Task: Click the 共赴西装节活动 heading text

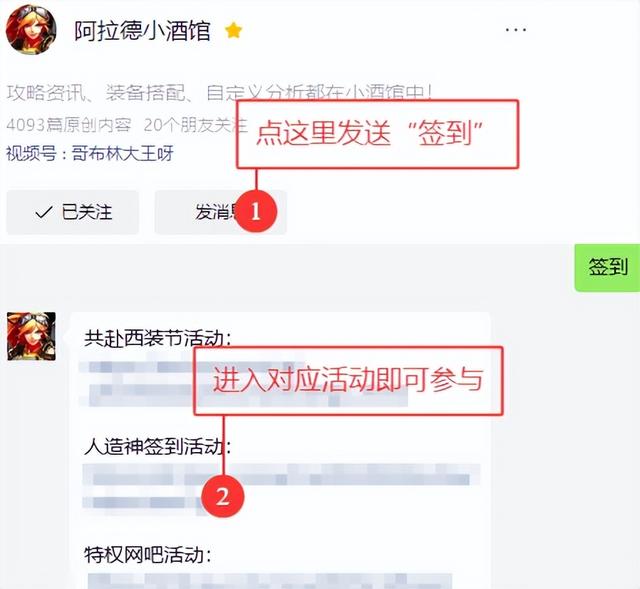Action: coord(158,338)
